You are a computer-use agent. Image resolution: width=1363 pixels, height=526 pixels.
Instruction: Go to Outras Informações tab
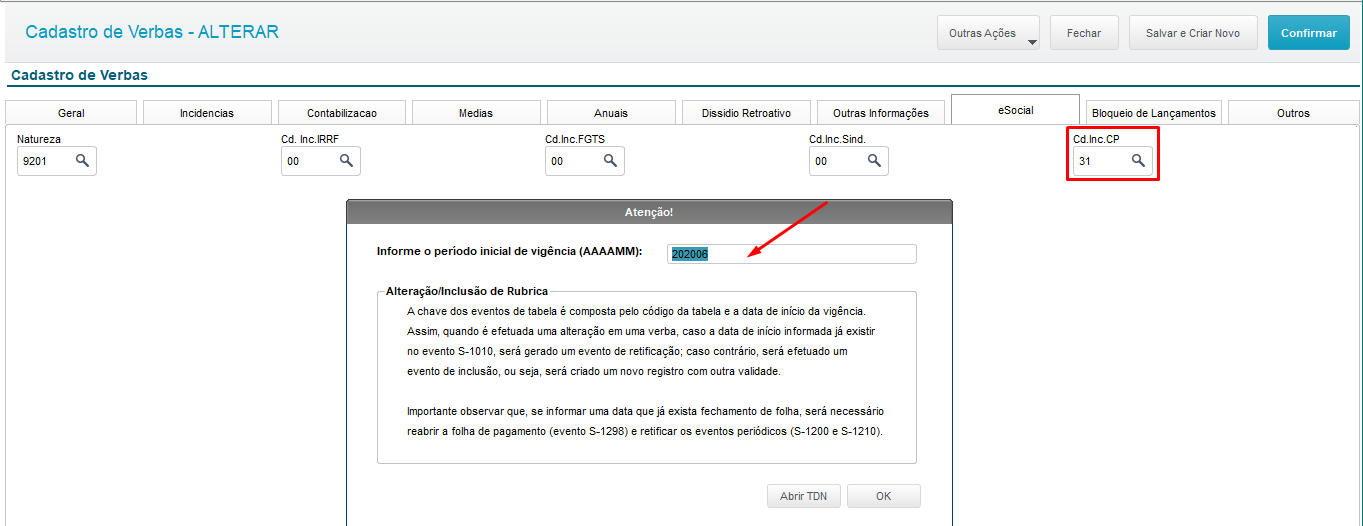tap(881, 113)
